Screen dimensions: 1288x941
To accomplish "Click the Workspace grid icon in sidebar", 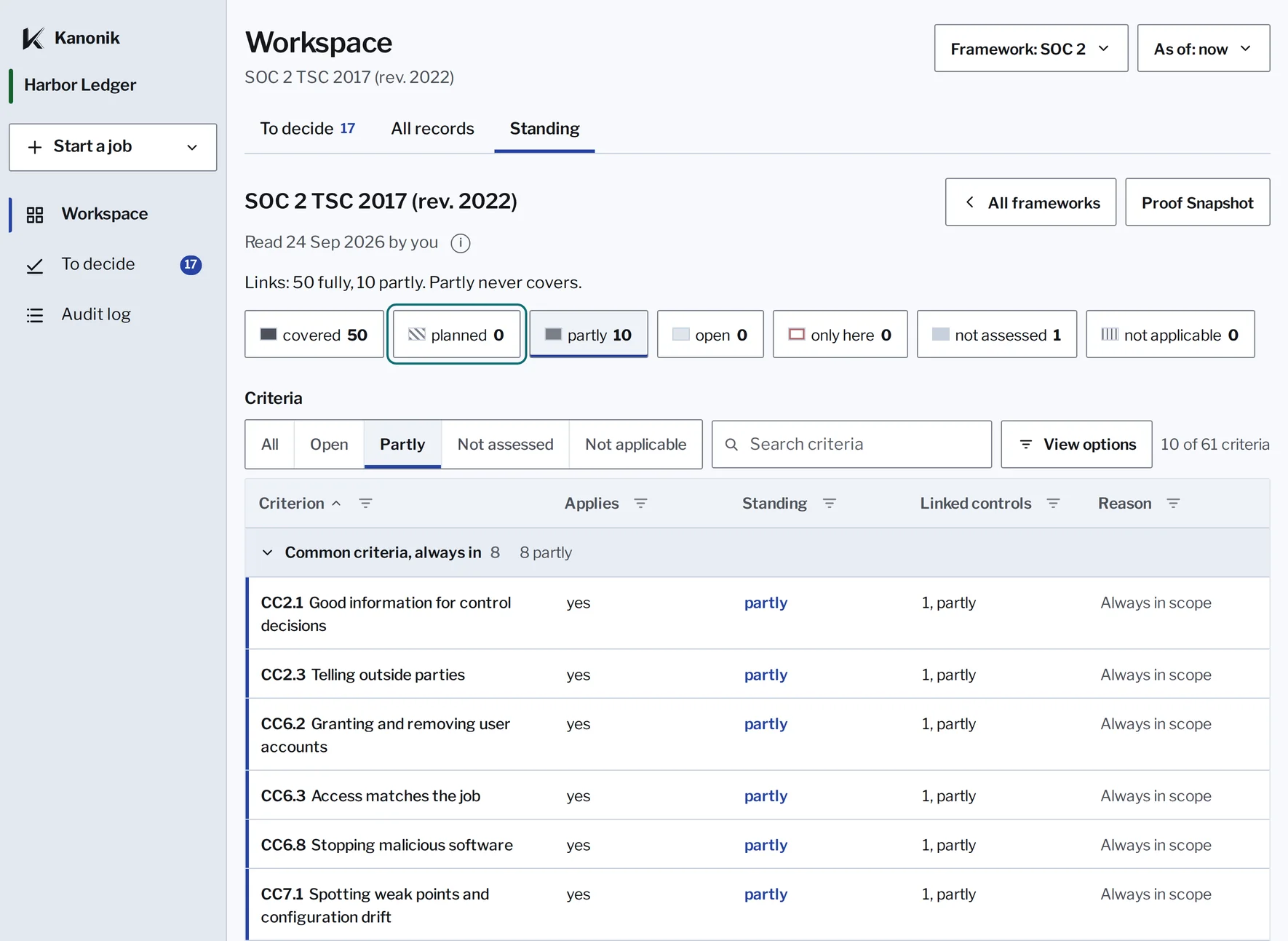I will point(35,215).
